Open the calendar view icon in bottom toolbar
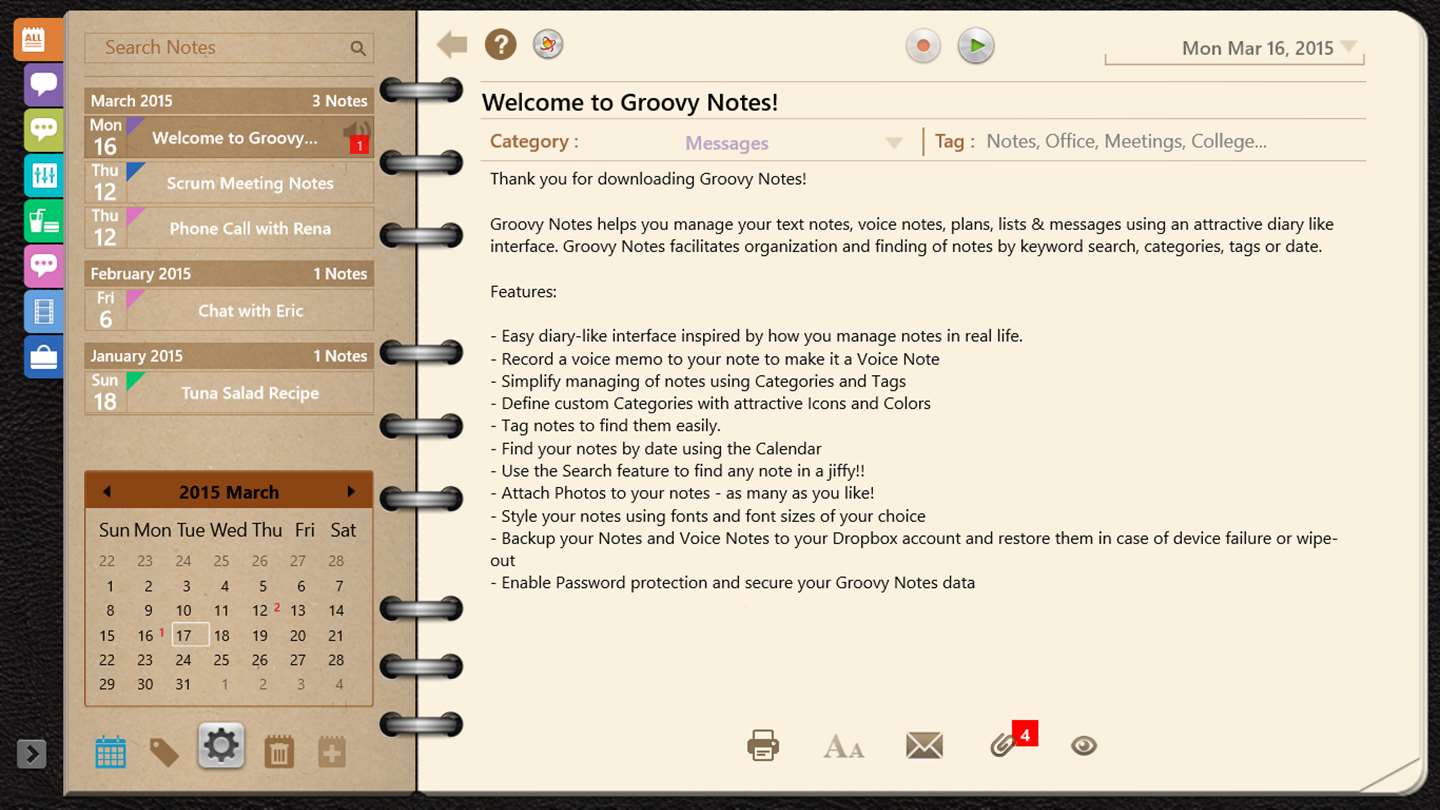 click(110, 752)
